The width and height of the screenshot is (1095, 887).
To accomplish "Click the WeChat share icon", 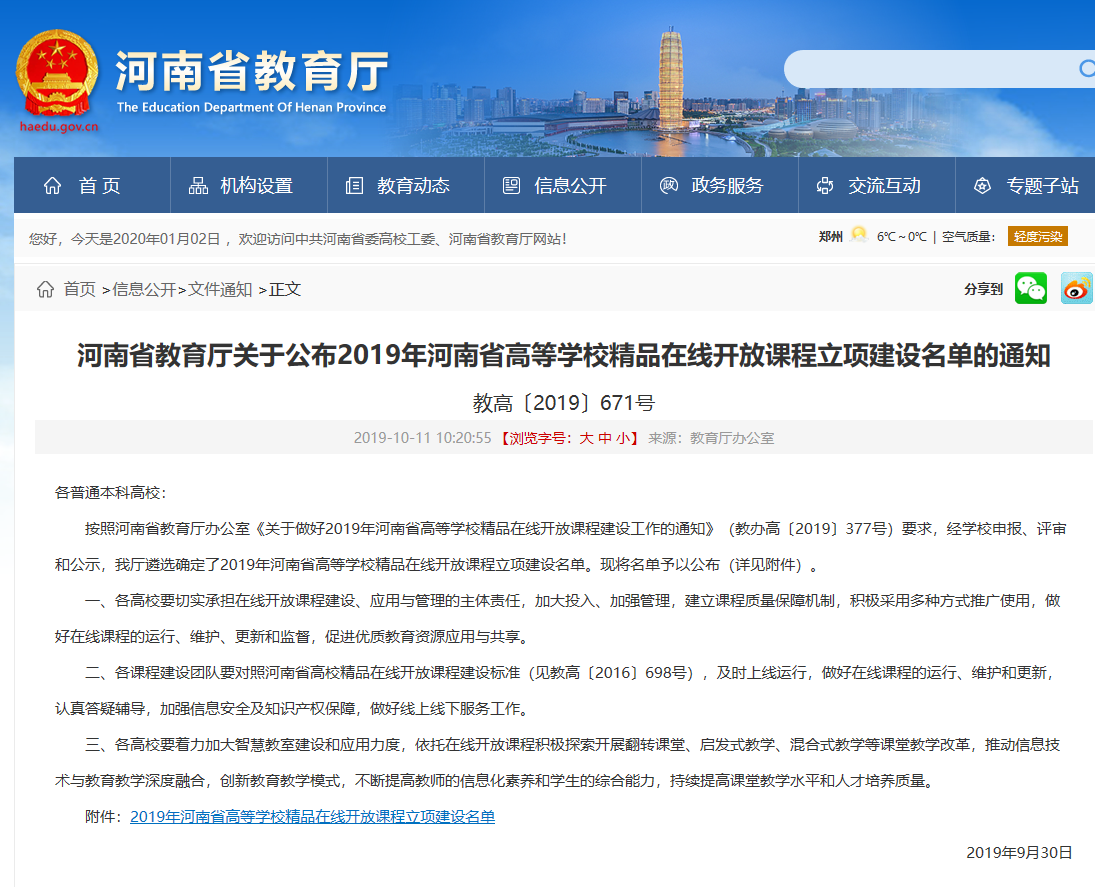I will (x=1031, y=289).
